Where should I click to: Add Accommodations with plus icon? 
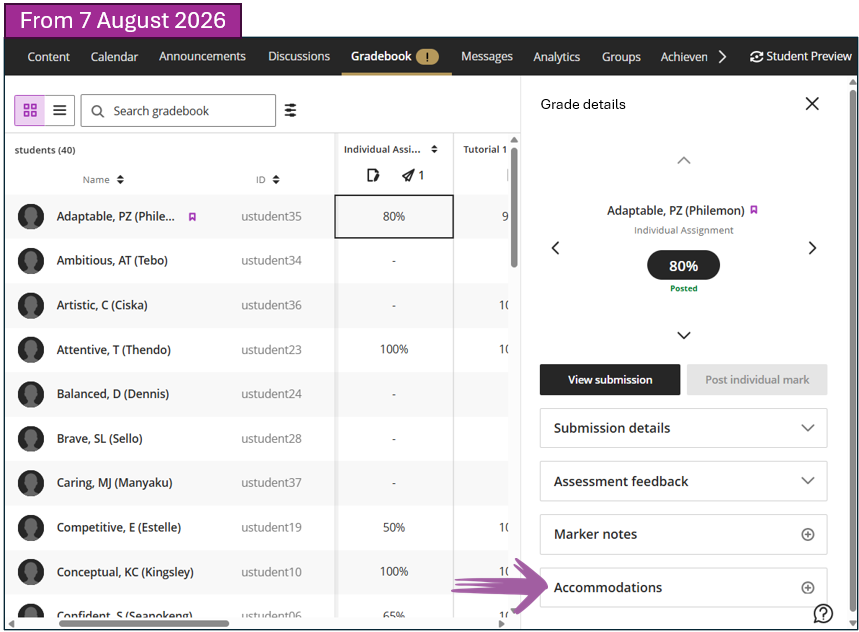[x=808, y=588]
